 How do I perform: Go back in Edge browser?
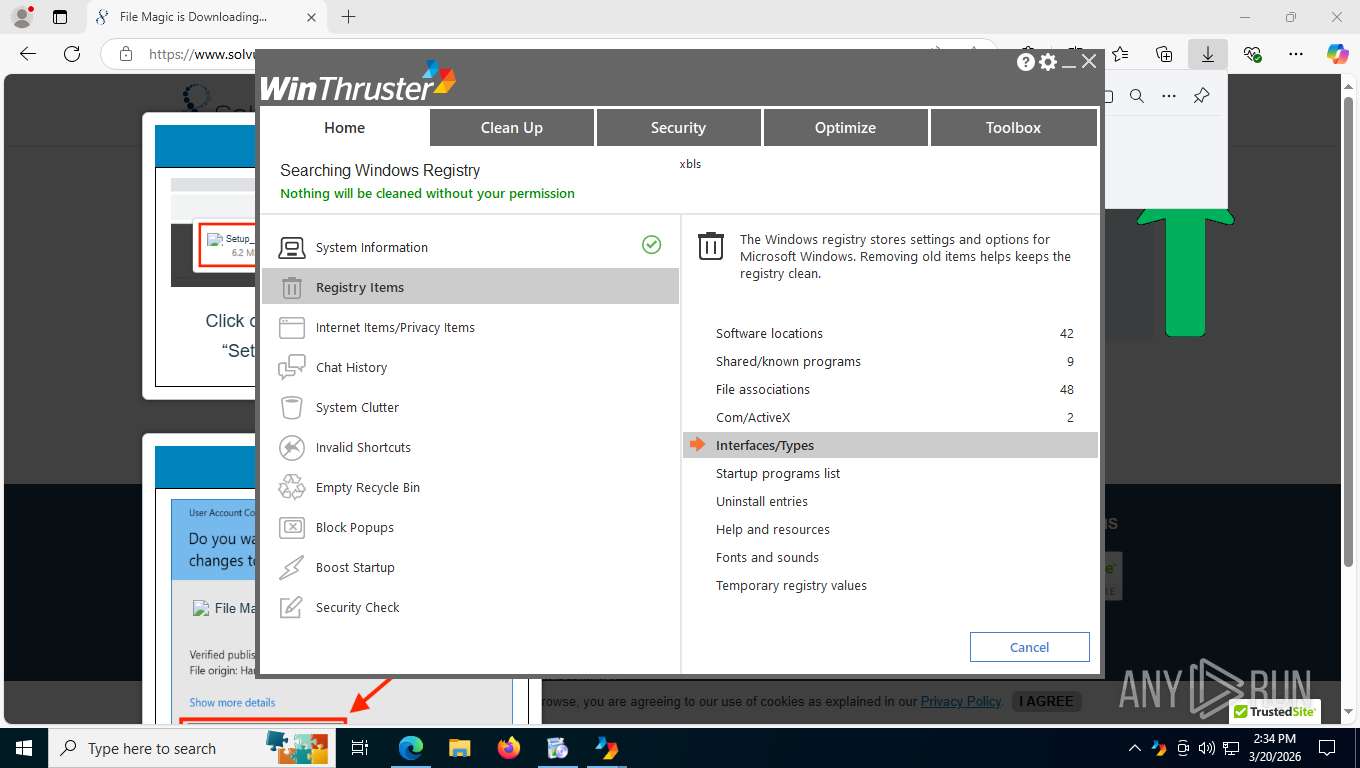[x=28, y=54]
